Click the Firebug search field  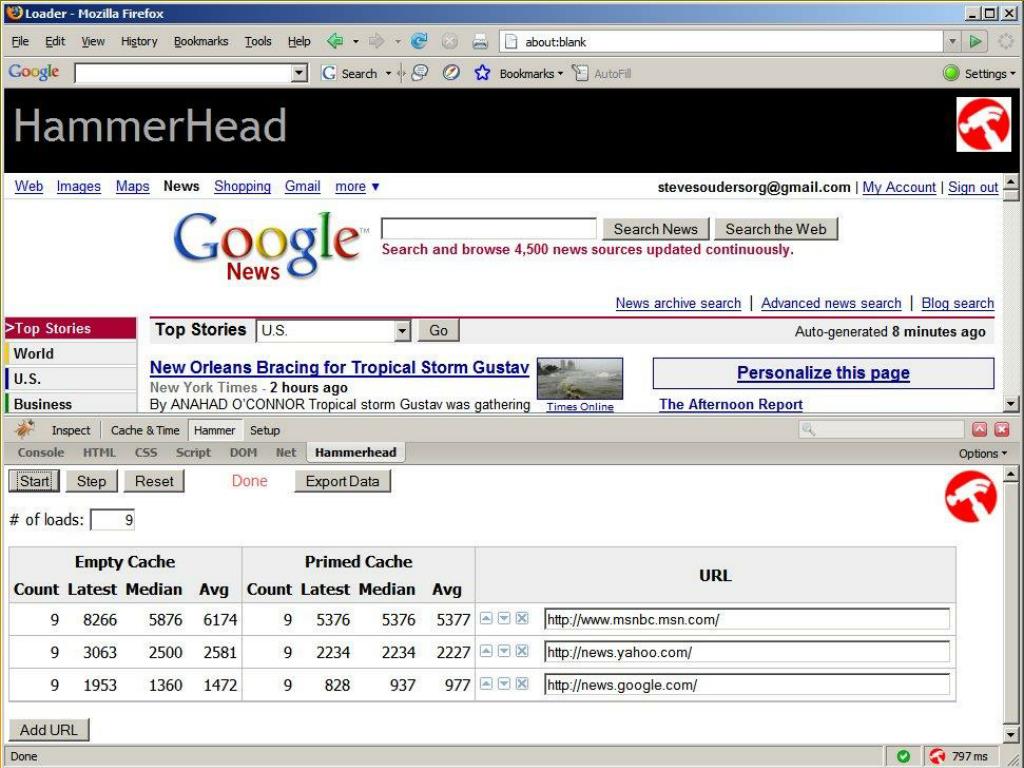point(881,429)
